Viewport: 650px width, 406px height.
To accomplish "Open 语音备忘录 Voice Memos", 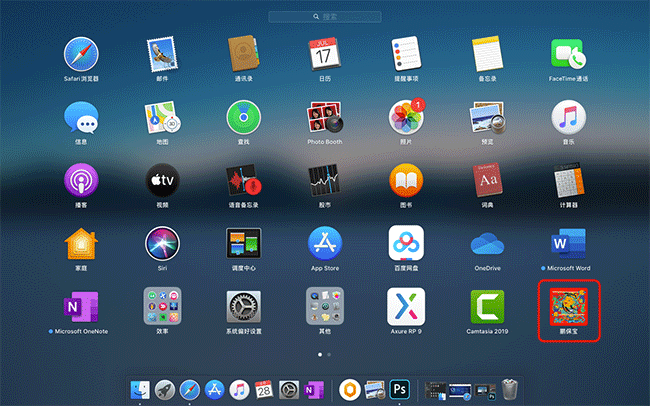I will point(244,180).
